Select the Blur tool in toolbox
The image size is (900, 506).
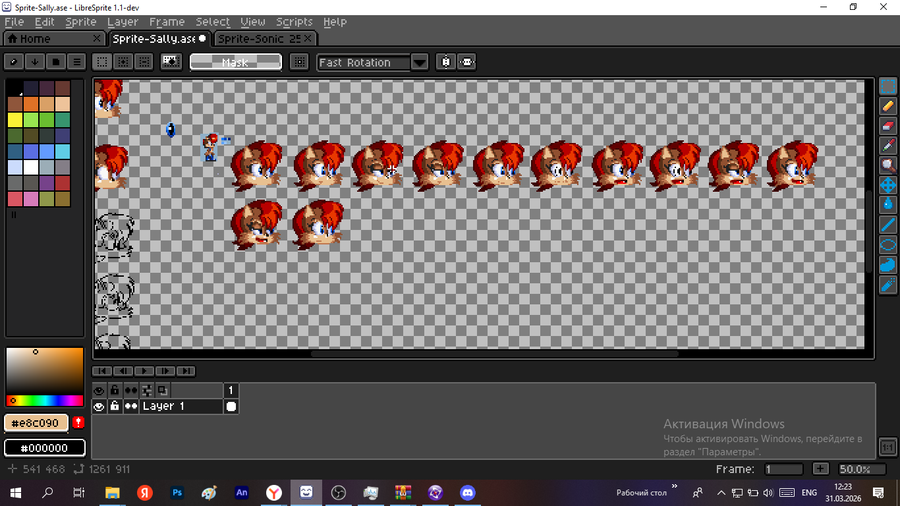point(888,285)
